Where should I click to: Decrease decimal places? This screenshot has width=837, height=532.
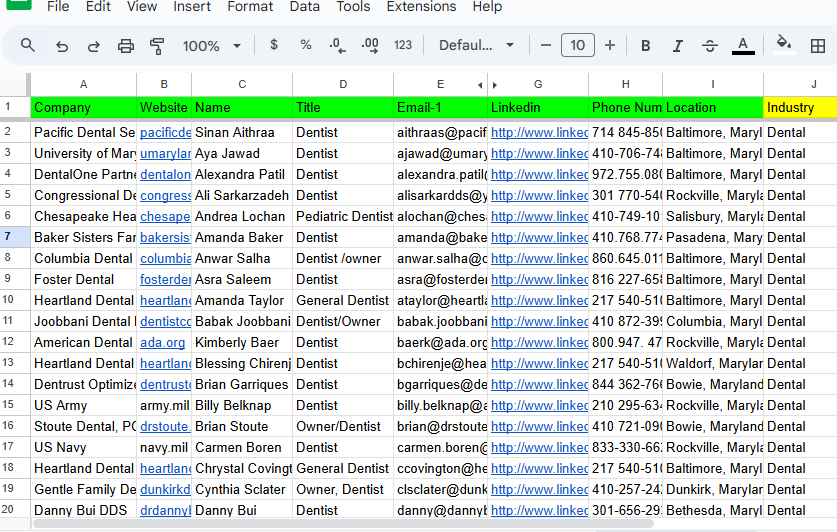click(x=337, y=45)
